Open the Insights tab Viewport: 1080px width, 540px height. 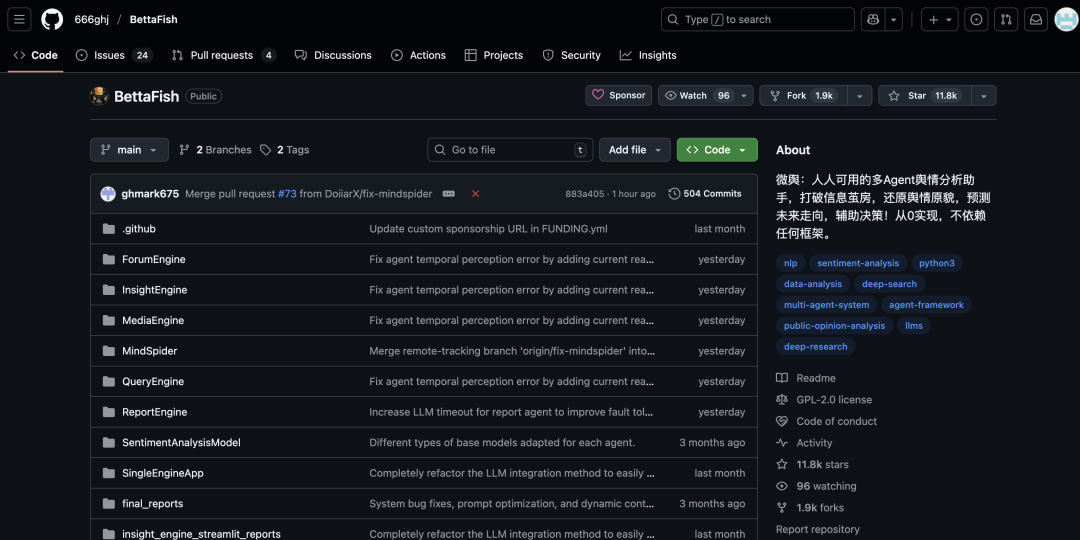648,55
